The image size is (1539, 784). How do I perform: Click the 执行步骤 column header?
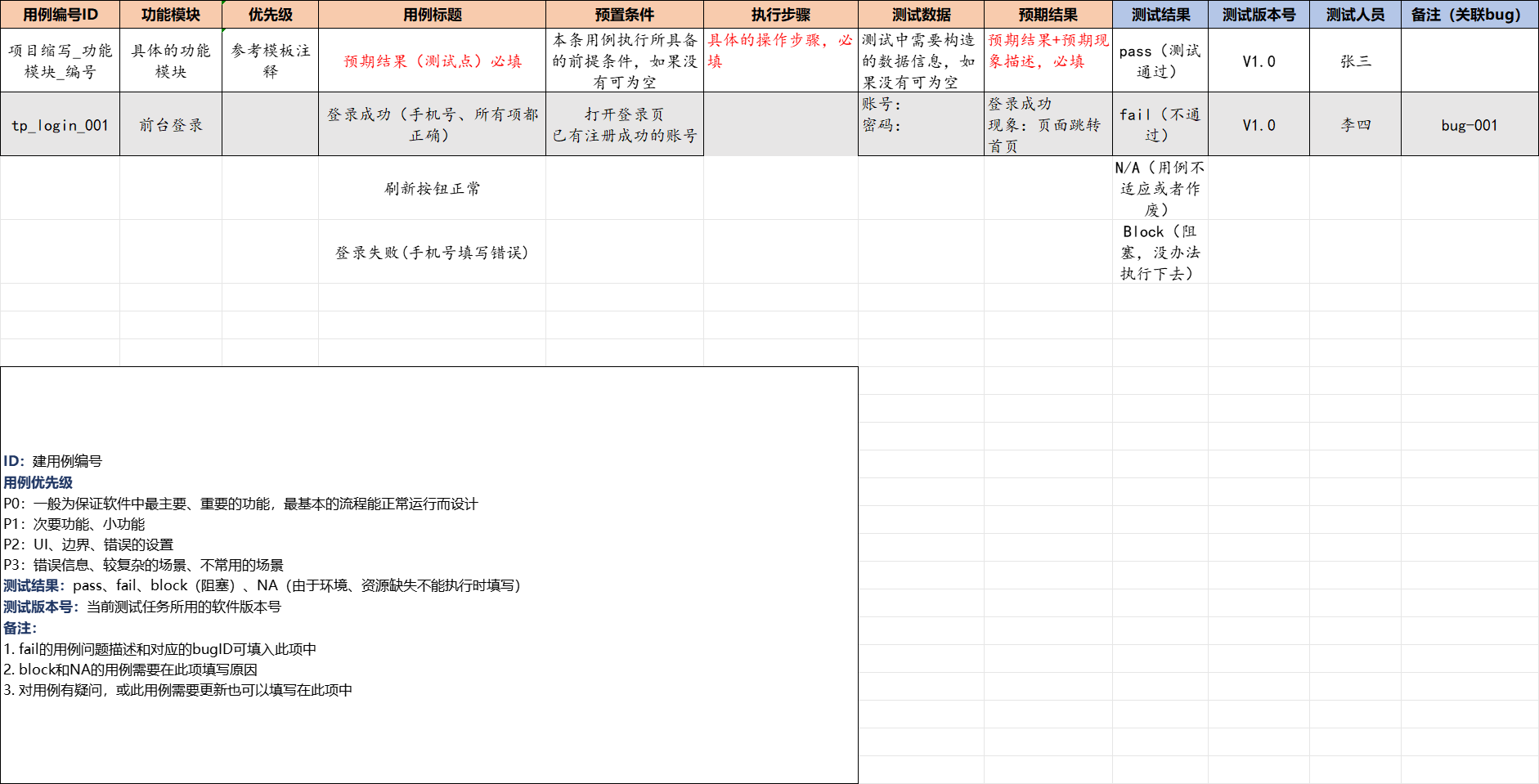tap(781, 14)
